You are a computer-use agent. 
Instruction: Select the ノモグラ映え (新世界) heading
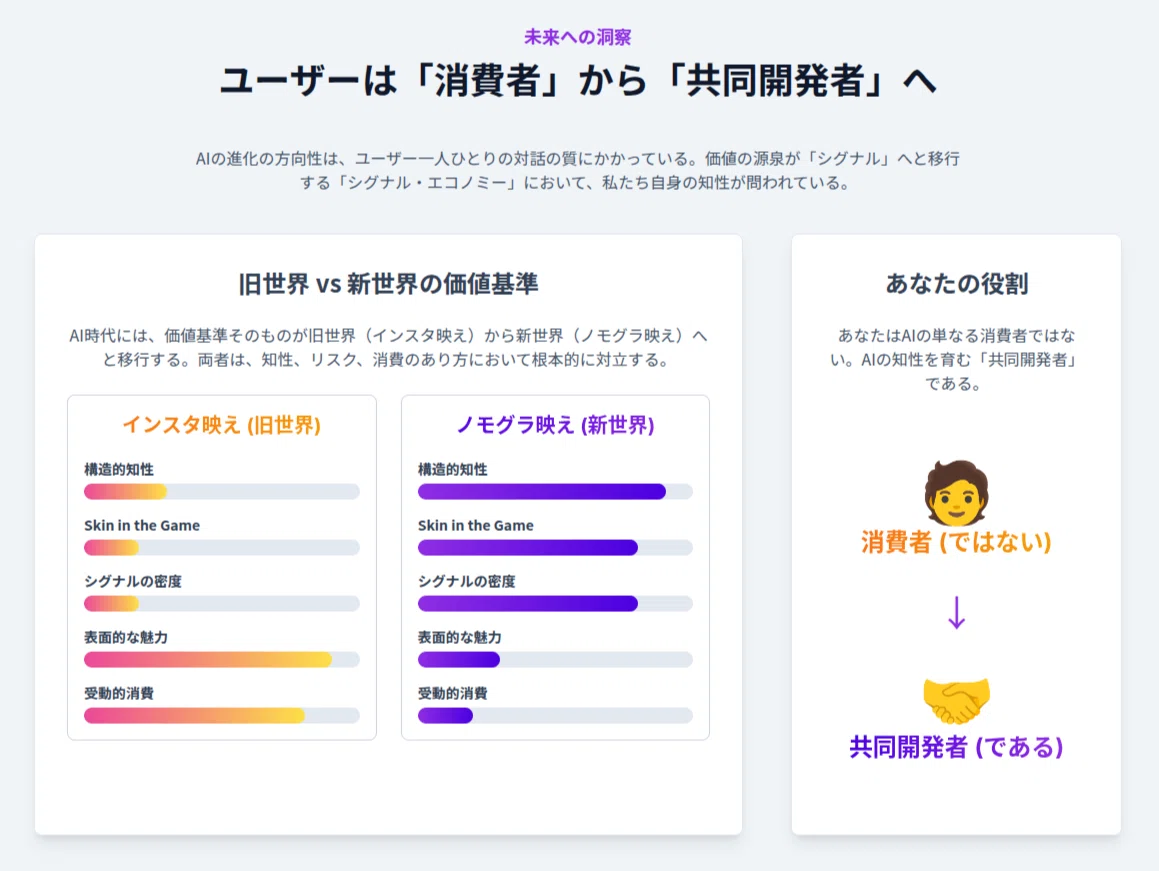pos(555,425)
